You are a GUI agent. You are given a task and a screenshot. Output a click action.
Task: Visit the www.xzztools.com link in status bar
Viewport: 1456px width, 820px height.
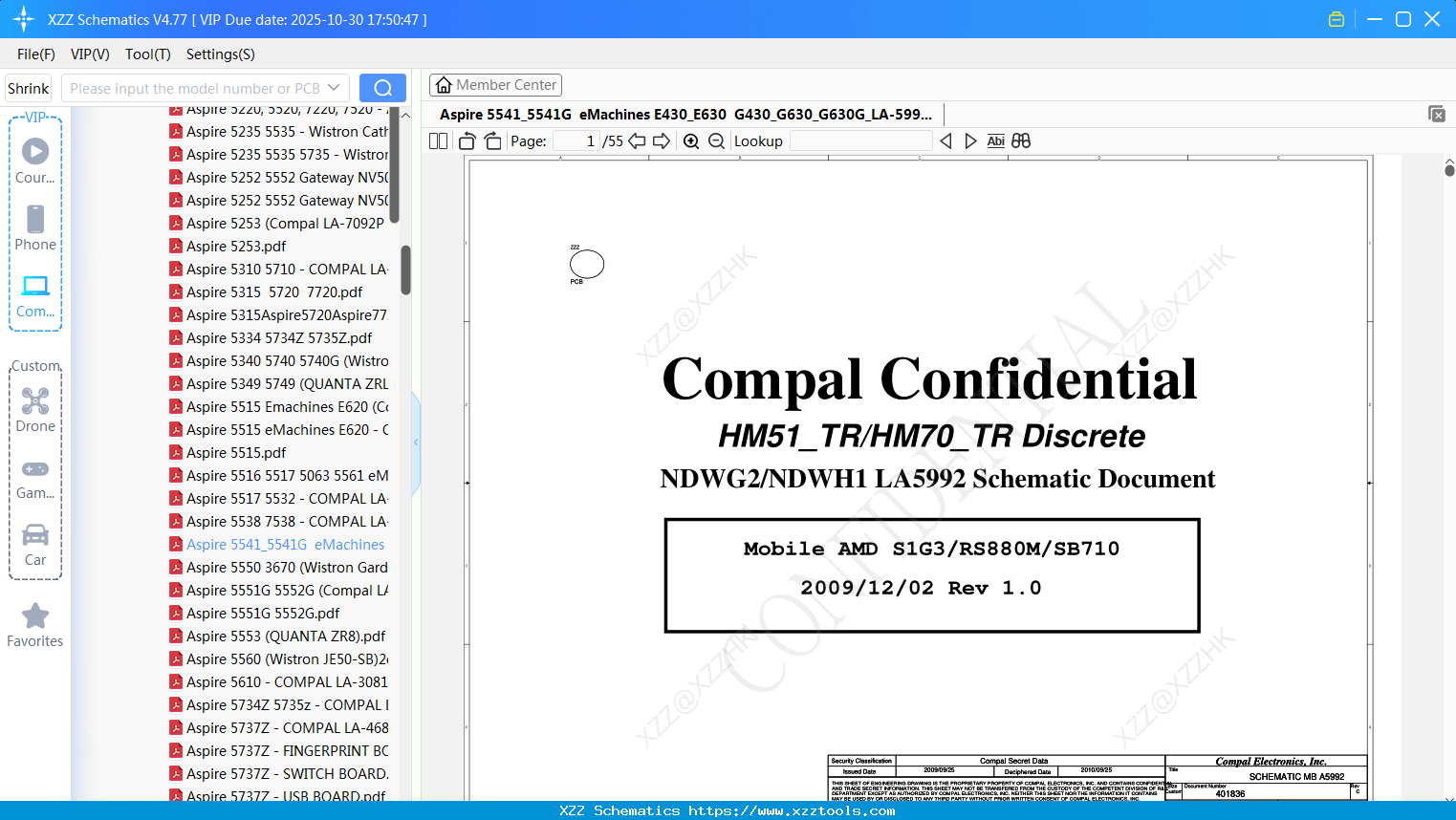792,810
